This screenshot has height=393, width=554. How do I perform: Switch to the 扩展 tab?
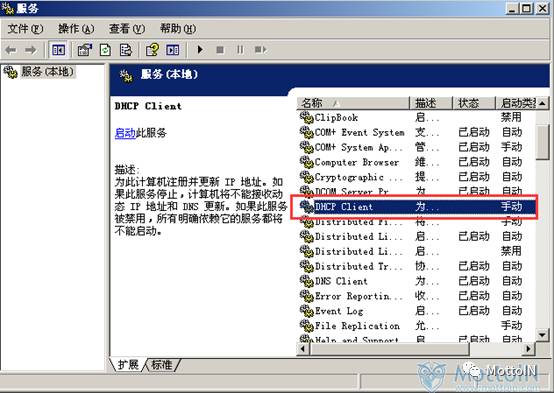pyautogui.click(x=128, y=364)
